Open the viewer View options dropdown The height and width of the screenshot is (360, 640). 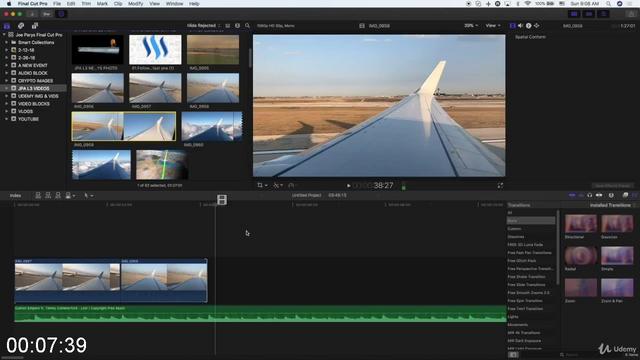pyautogui.click(x=493, y=26)
